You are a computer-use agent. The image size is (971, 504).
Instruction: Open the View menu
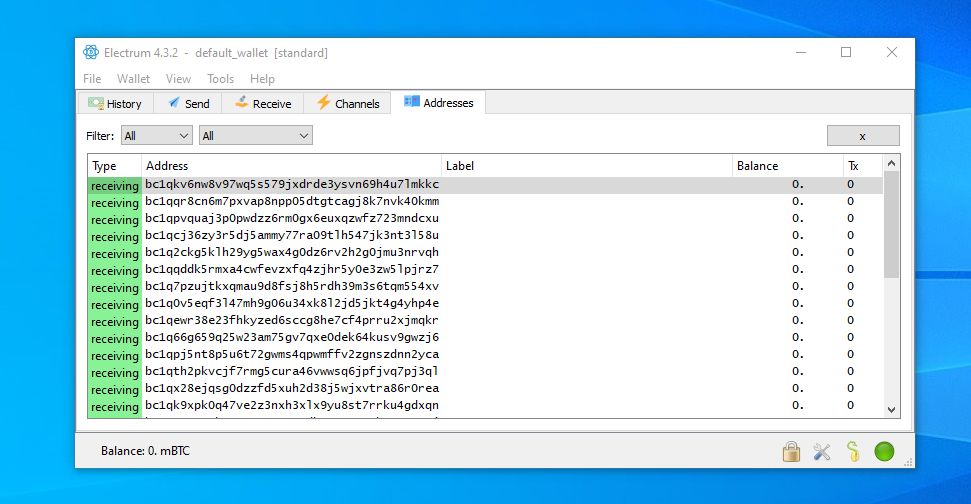[178, 79]
